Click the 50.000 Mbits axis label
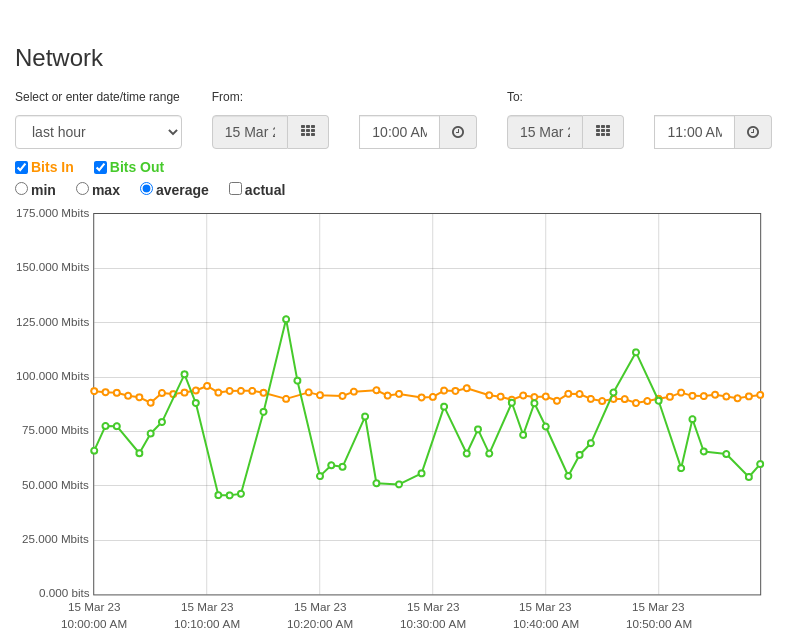This screenshot has height=634, width=787. (x=55, y=485)
